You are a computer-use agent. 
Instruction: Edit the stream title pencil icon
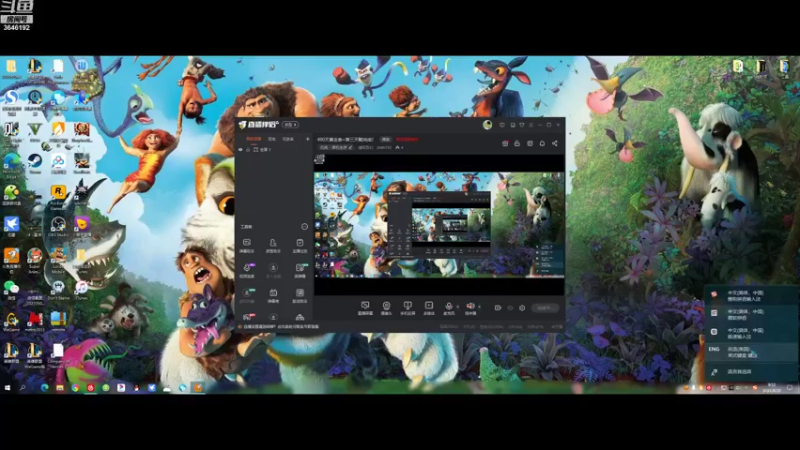(351, 147)
